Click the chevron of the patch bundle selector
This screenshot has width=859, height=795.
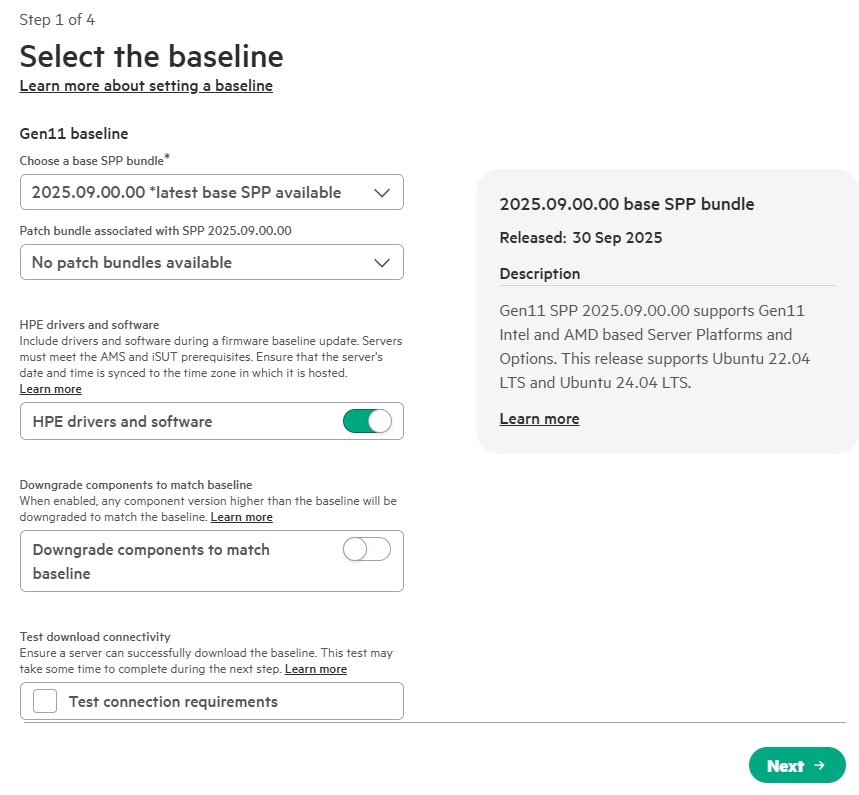pos(381,263)
